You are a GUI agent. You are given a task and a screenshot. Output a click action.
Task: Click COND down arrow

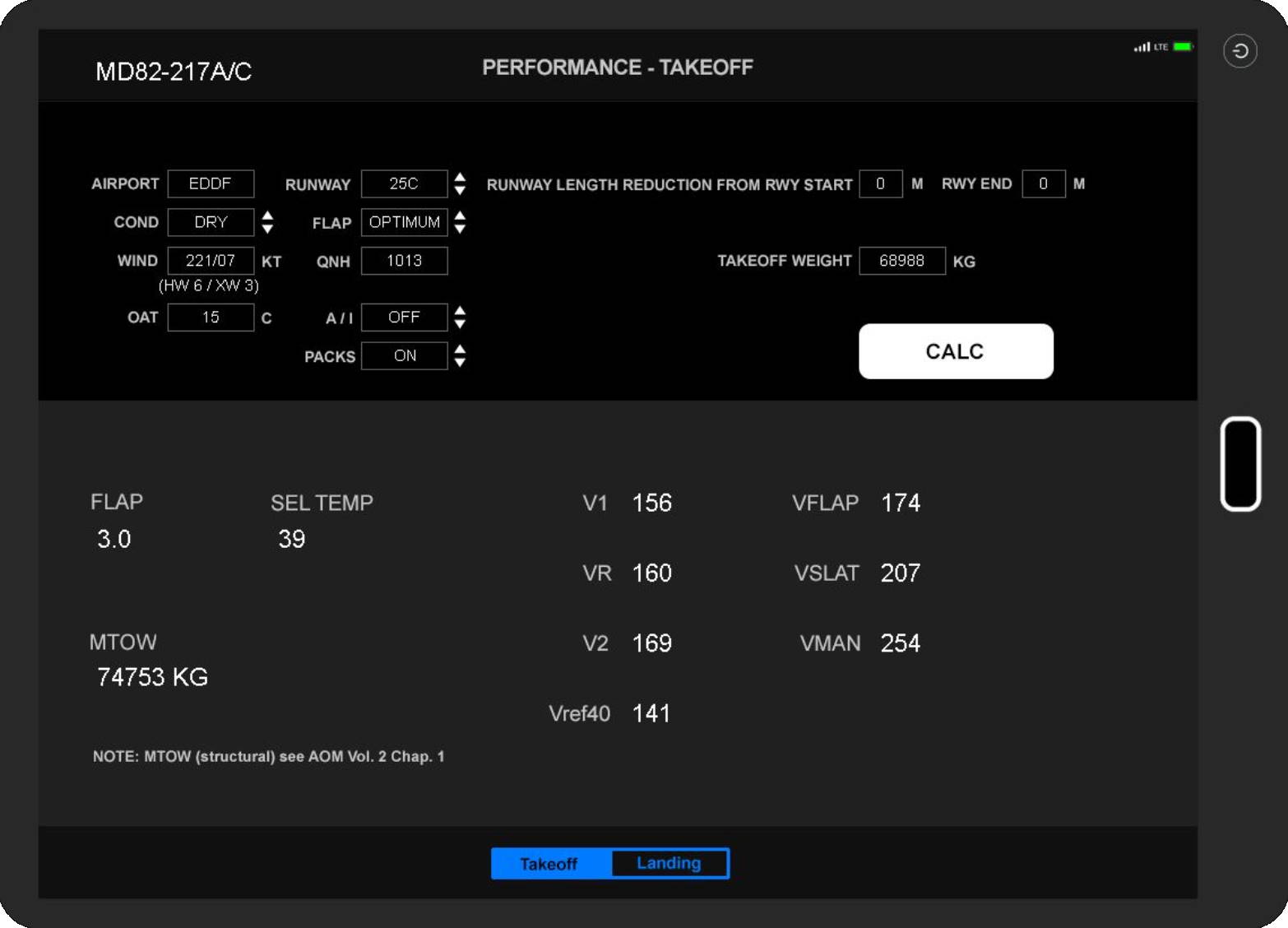tap(267, 230)
